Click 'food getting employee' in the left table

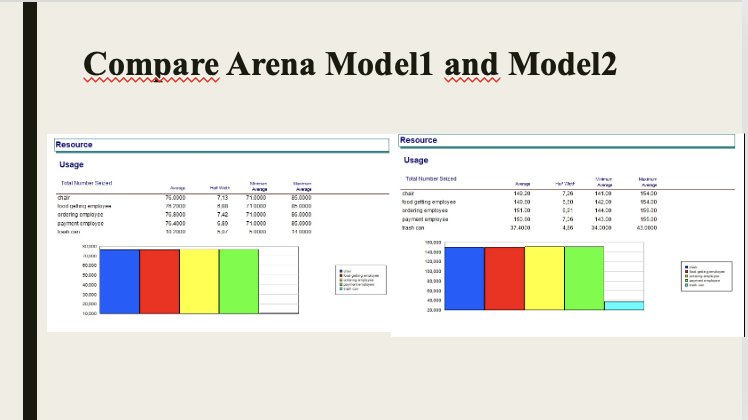(x=84, y=206)
